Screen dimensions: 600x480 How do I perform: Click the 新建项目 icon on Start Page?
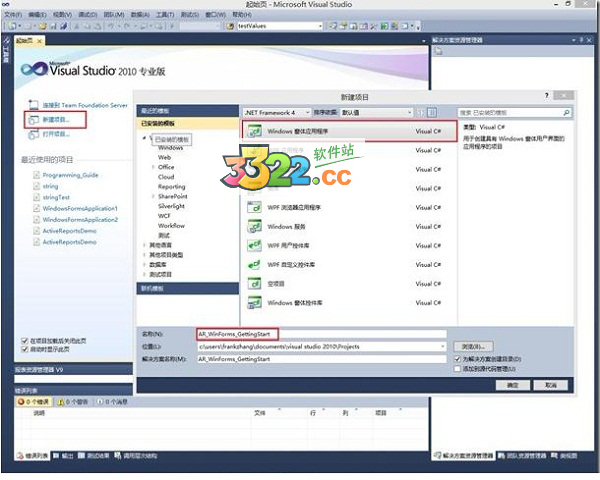[33, 120]
